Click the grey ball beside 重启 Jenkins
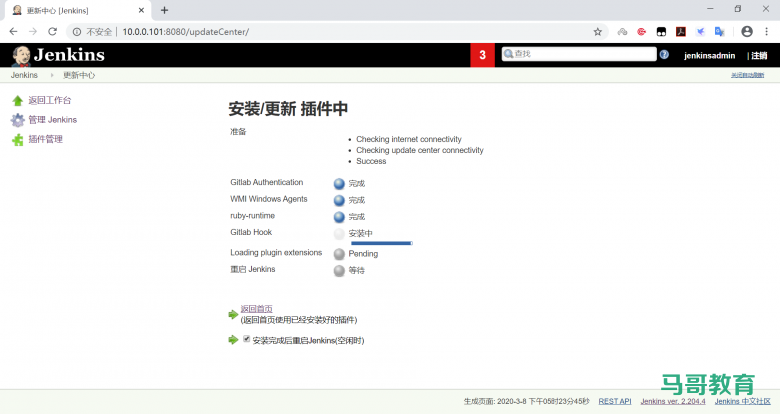 339,271
